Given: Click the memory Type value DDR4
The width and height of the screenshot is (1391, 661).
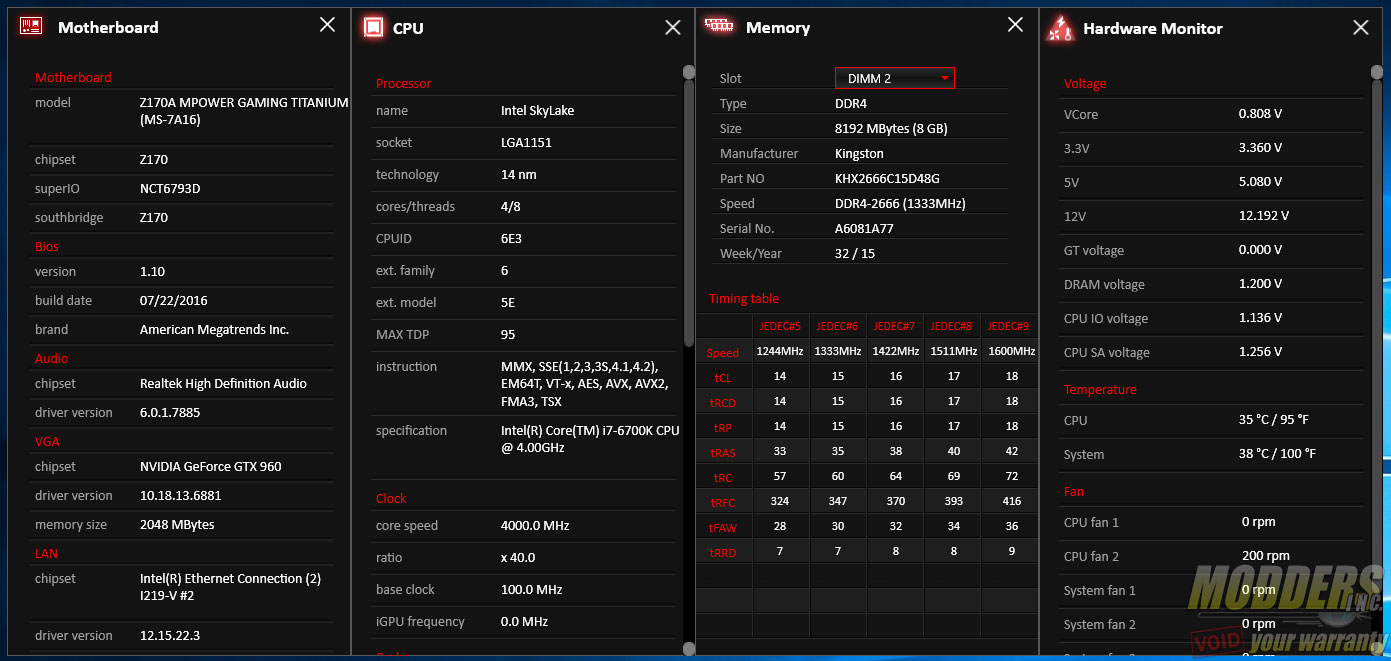Looking at the screenshot, I should pos(851,103).
